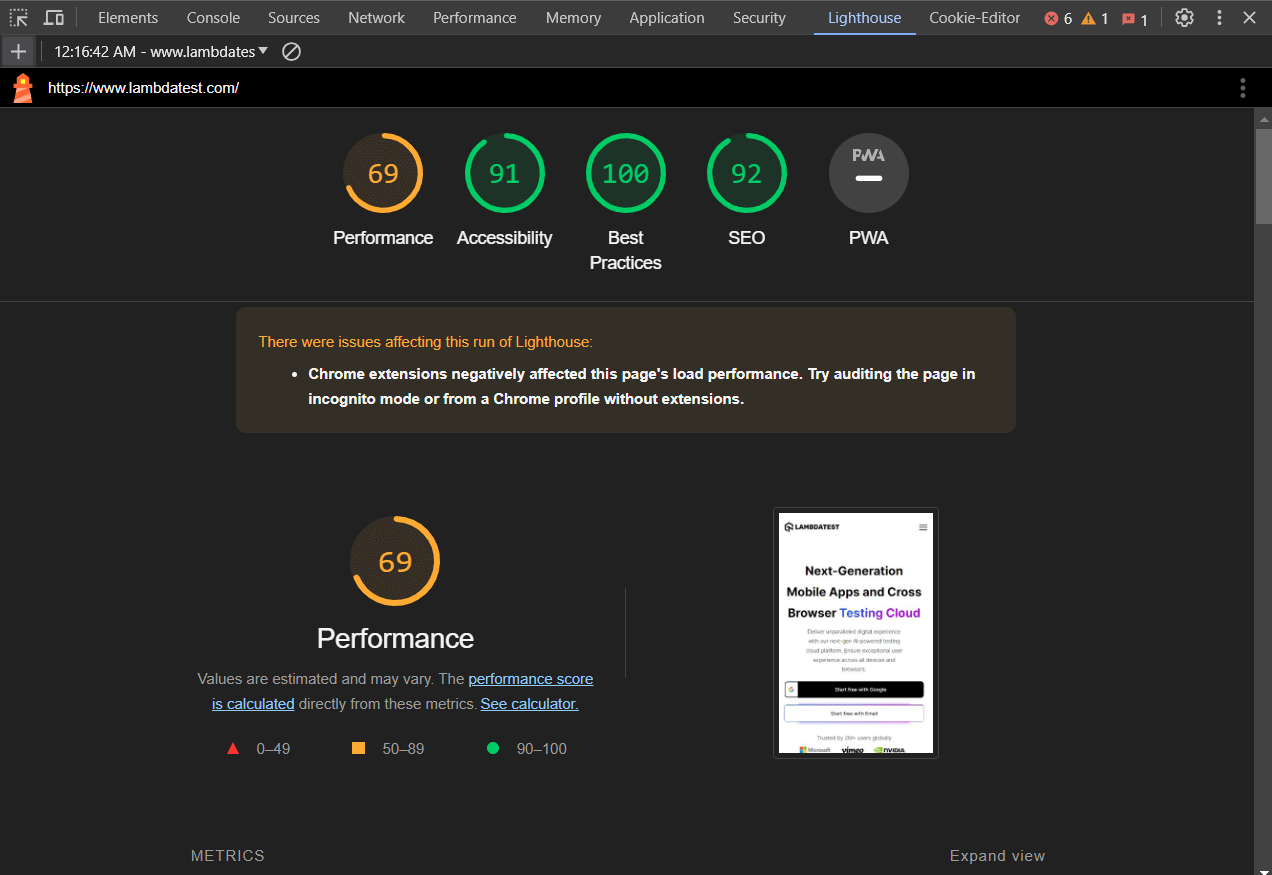Image resolution: width=1272 pixels, height=875 pixels.
Task: Click the 'Expand view' metrics toggle
Action: pyautogui.click(x=997, y=856)
